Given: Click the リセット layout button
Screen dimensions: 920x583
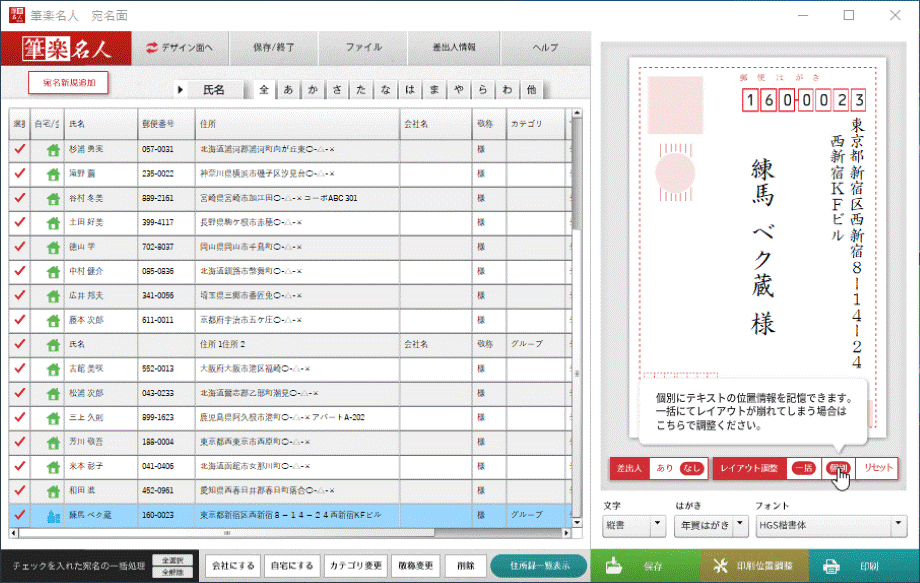Looking at the screenshot, I should pyautogui.click(x=878, y=468).
